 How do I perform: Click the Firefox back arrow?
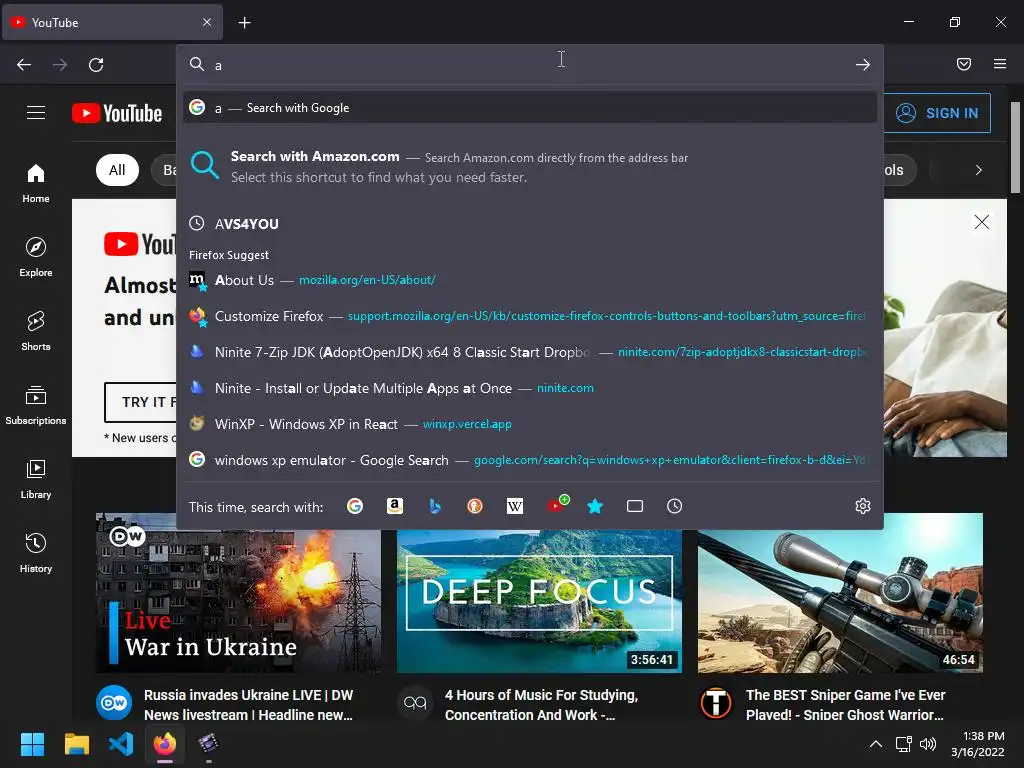[x=24, y=65]
